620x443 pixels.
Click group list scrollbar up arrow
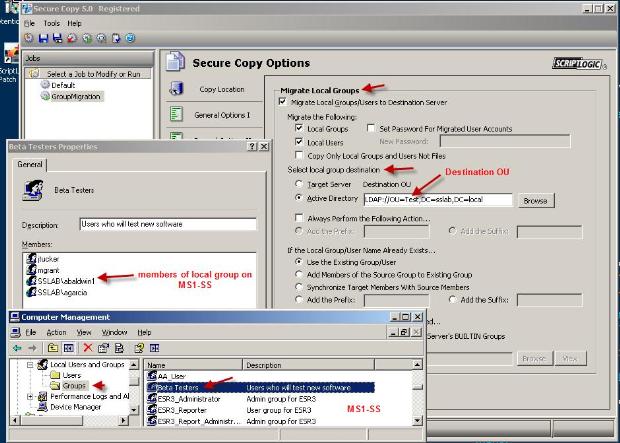417,365
